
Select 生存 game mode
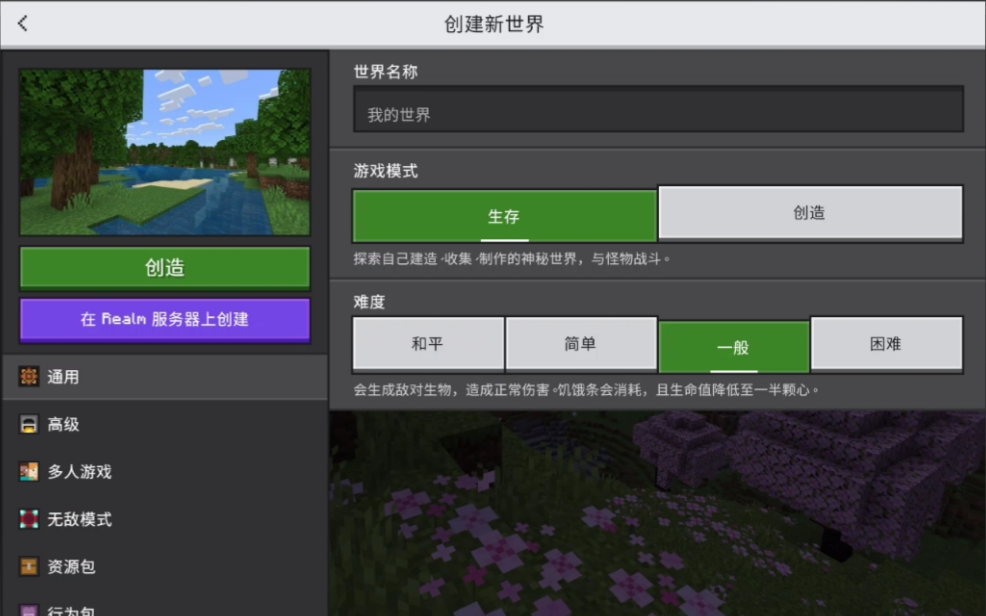coord(504,216)
